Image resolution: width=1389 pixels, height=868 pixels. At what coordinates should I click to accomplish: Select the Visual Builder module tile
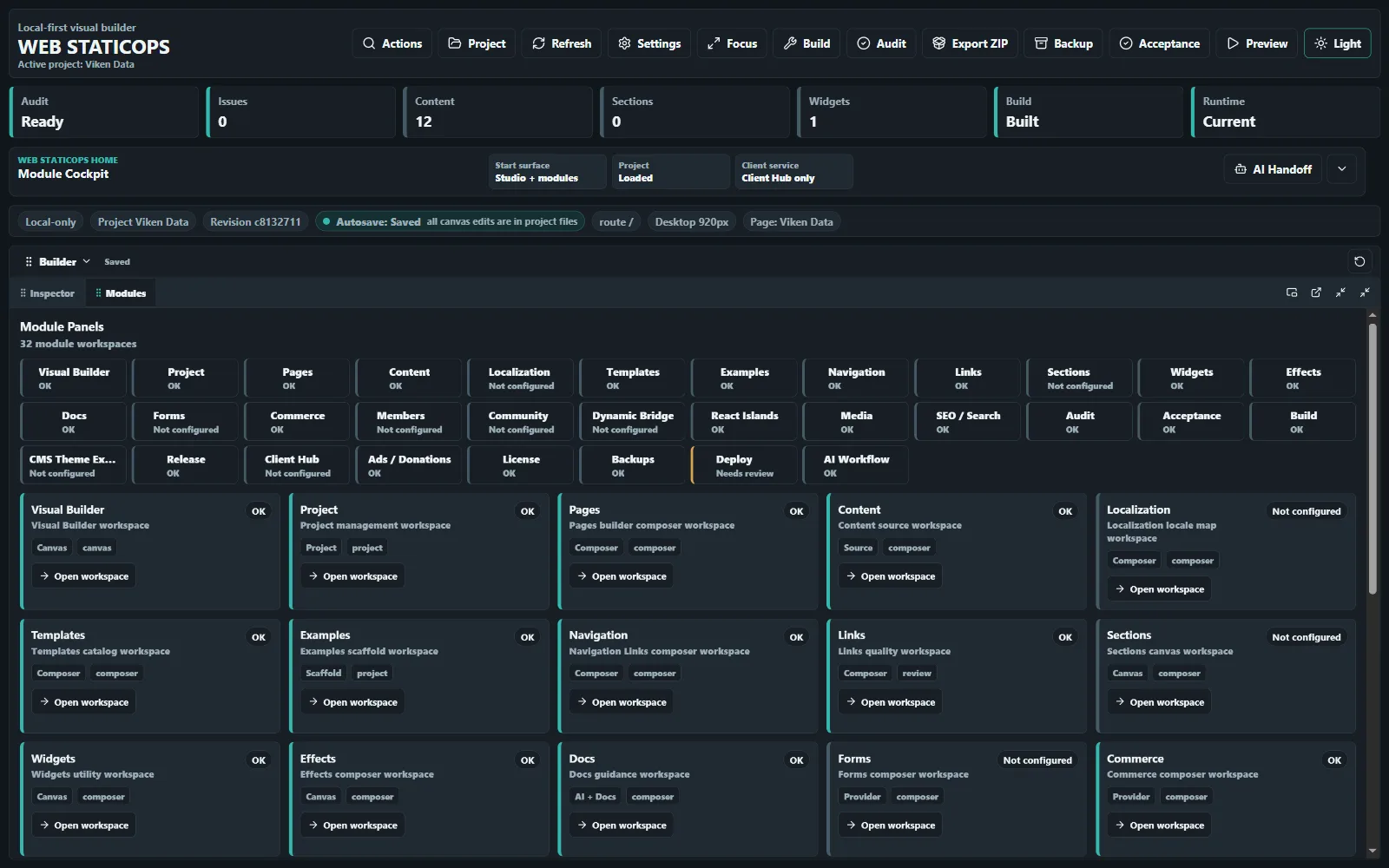click(x=74, y=378)
